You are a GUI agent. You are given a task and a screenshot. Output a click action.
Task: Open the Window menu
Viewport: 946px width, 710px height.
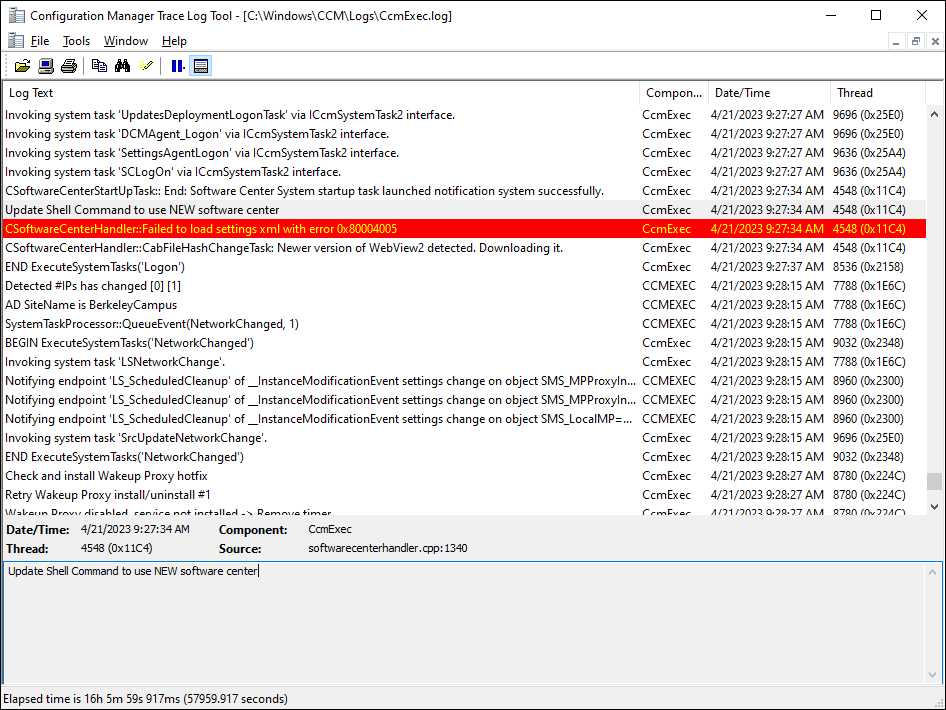tap(125, 40)
